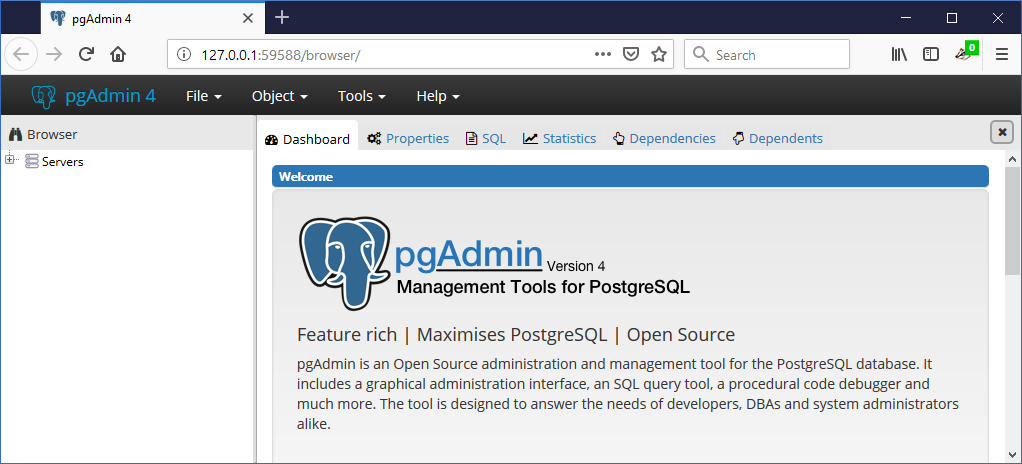Image resolution: width=1022 pixels, height=464 pixels.
Task: Click the Firefox reload page icon
Action: click(x=86, y=54)
